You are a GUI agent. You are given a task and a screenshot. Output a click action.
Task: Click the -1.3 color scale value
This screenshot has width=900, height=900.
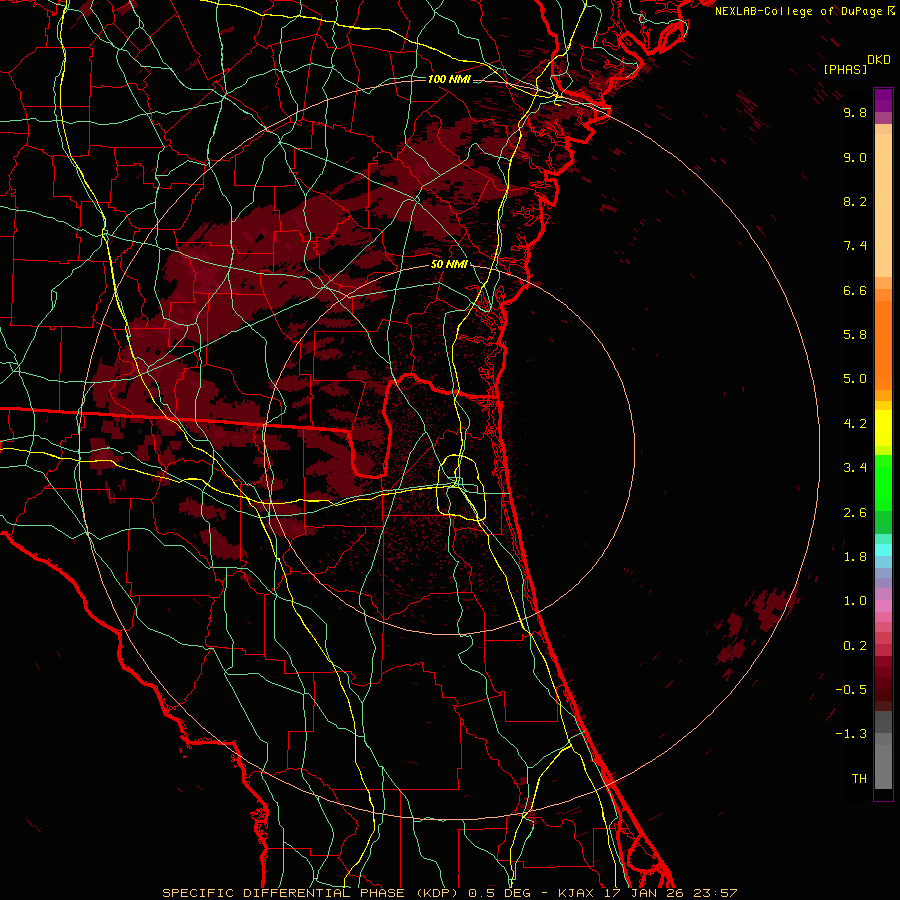851,734
